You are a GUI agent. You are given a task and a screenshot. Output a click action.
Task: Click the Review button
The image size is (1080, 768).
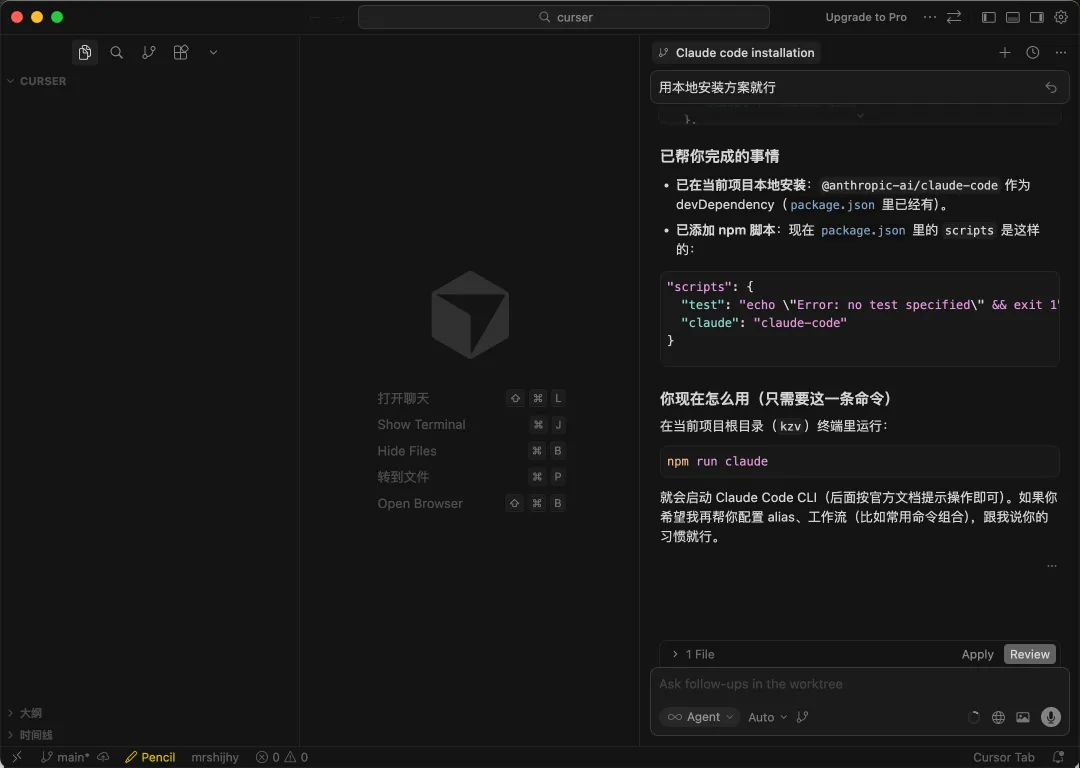click(1030, 654)
